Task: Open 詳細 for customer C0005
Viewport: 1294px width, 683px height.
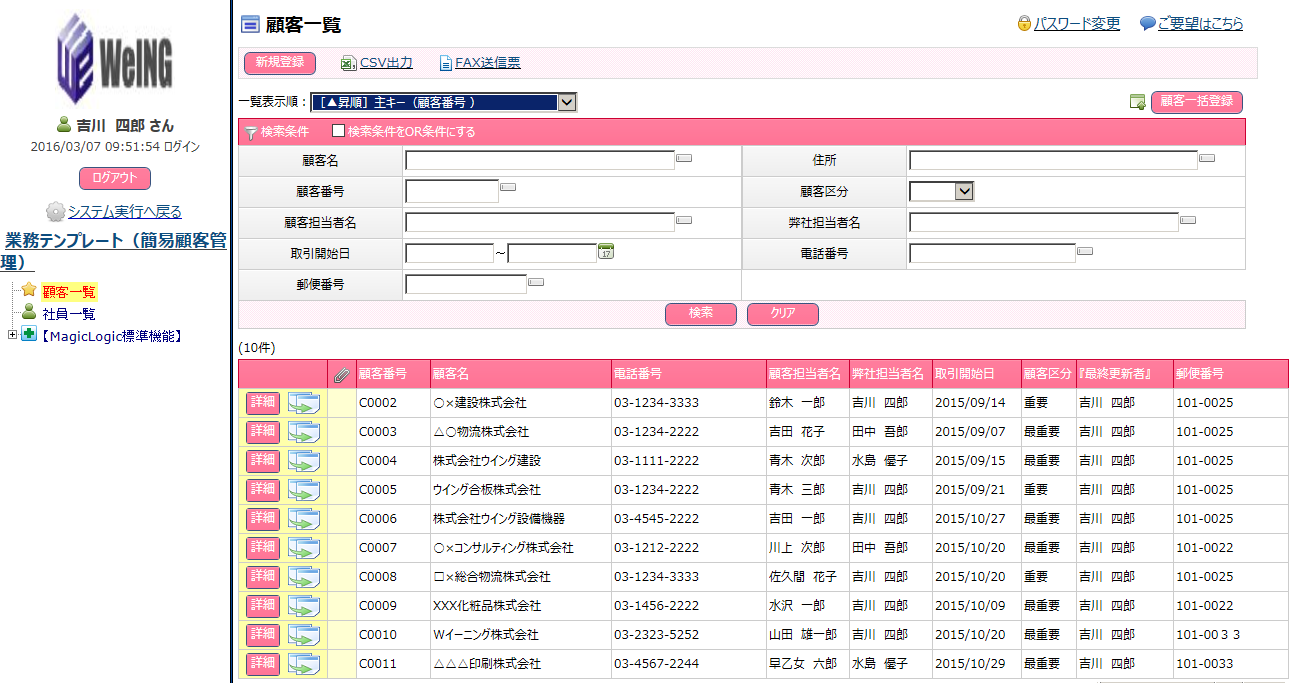Action: [x=263, y=490]
